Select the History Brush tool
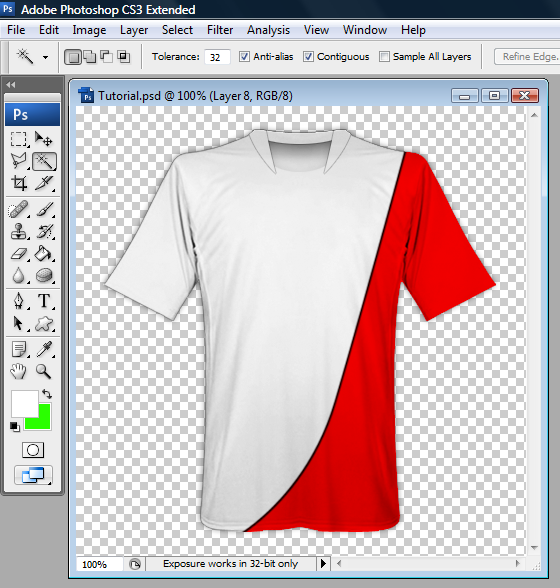 click(44, 231)
